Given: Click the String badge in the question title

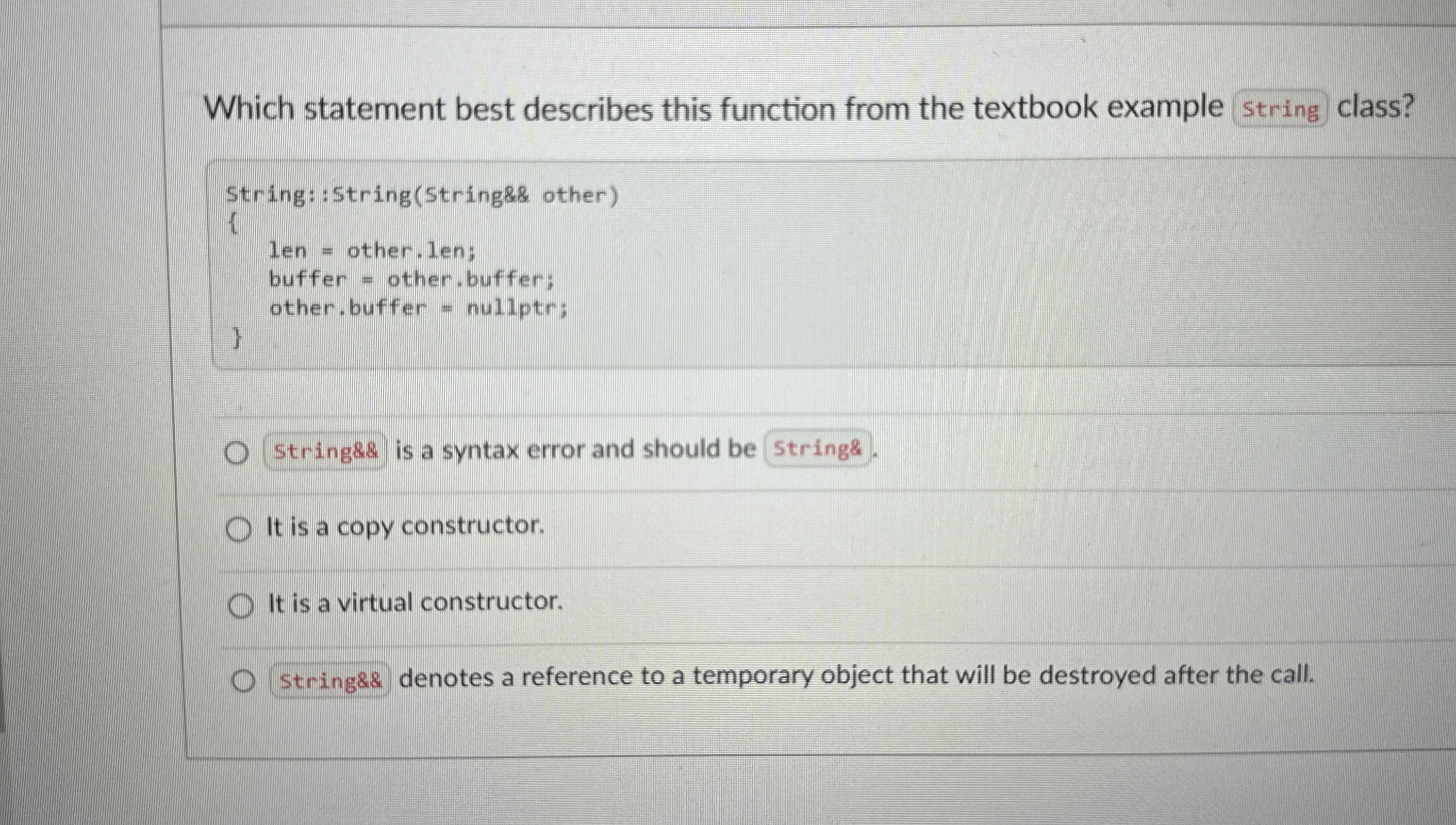Looking at the screenshot, I should [x=1280, y=109].
